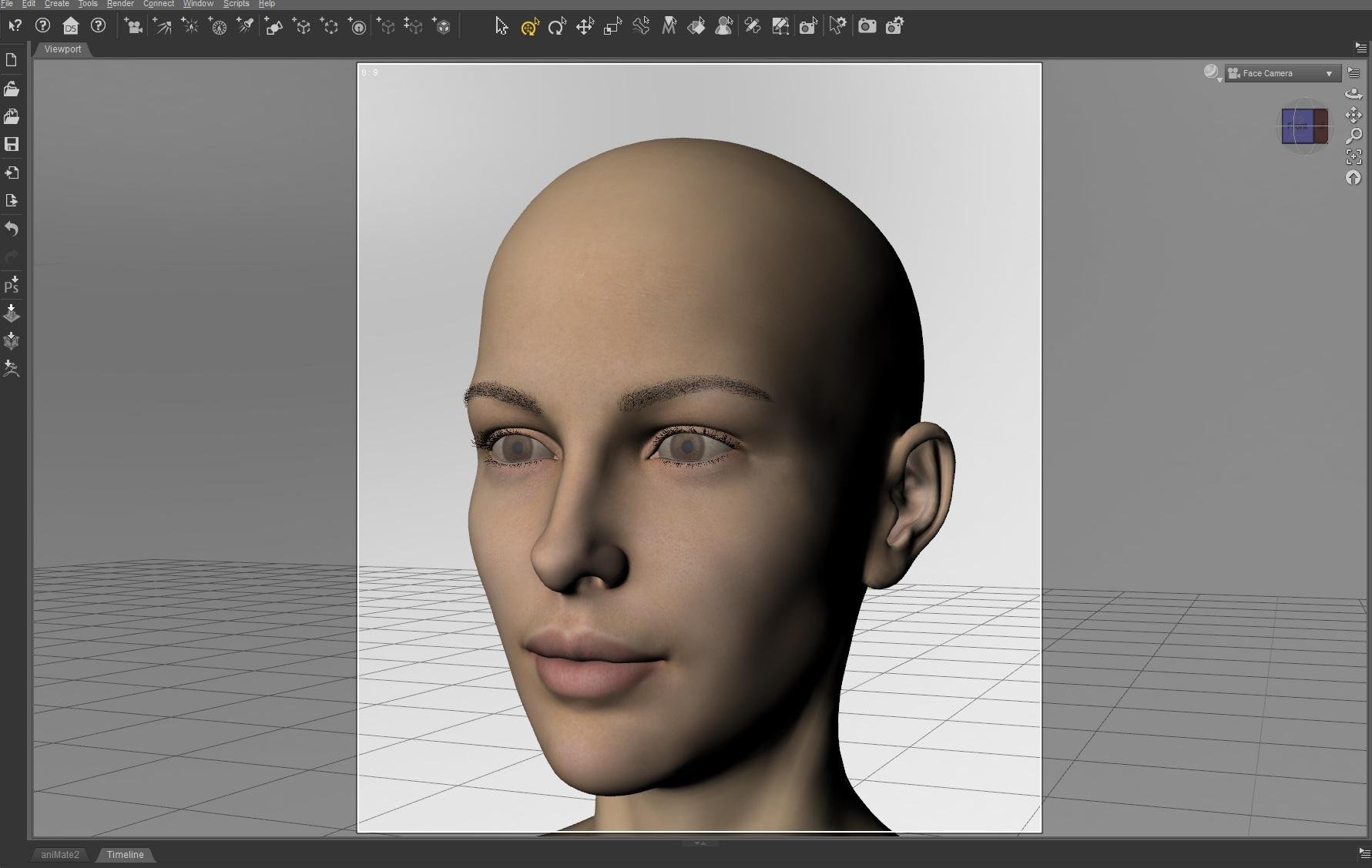The height and width of the screenshot is (868, 1372).
Task: Create new geometry shell icon
Action: click(442, 26)
